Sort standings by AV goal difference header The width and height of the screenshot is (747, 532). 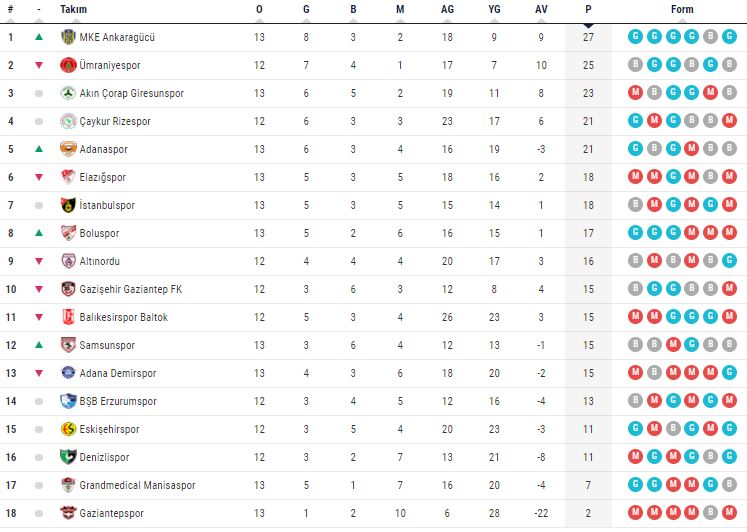(541, 9)
